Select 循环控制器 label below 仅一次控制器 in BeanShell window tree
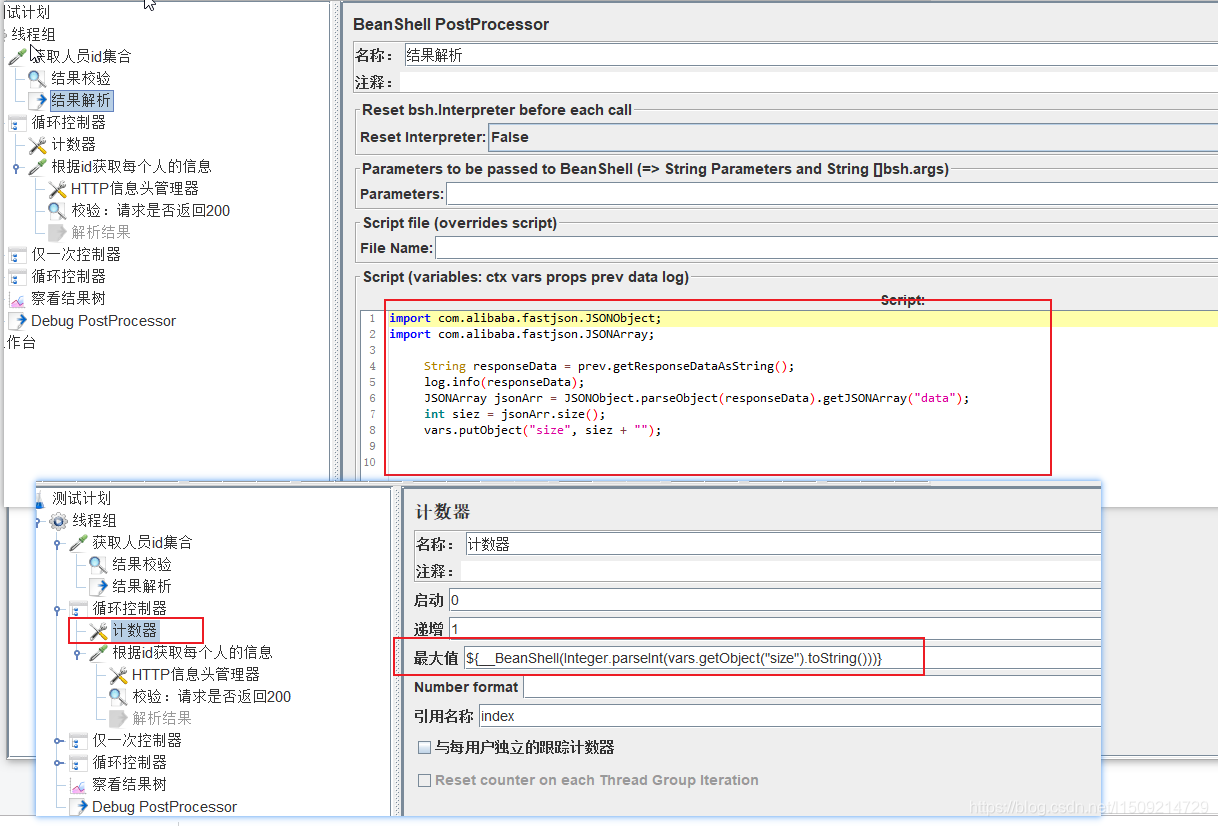The image size is (1218, 826). point(68,276)
